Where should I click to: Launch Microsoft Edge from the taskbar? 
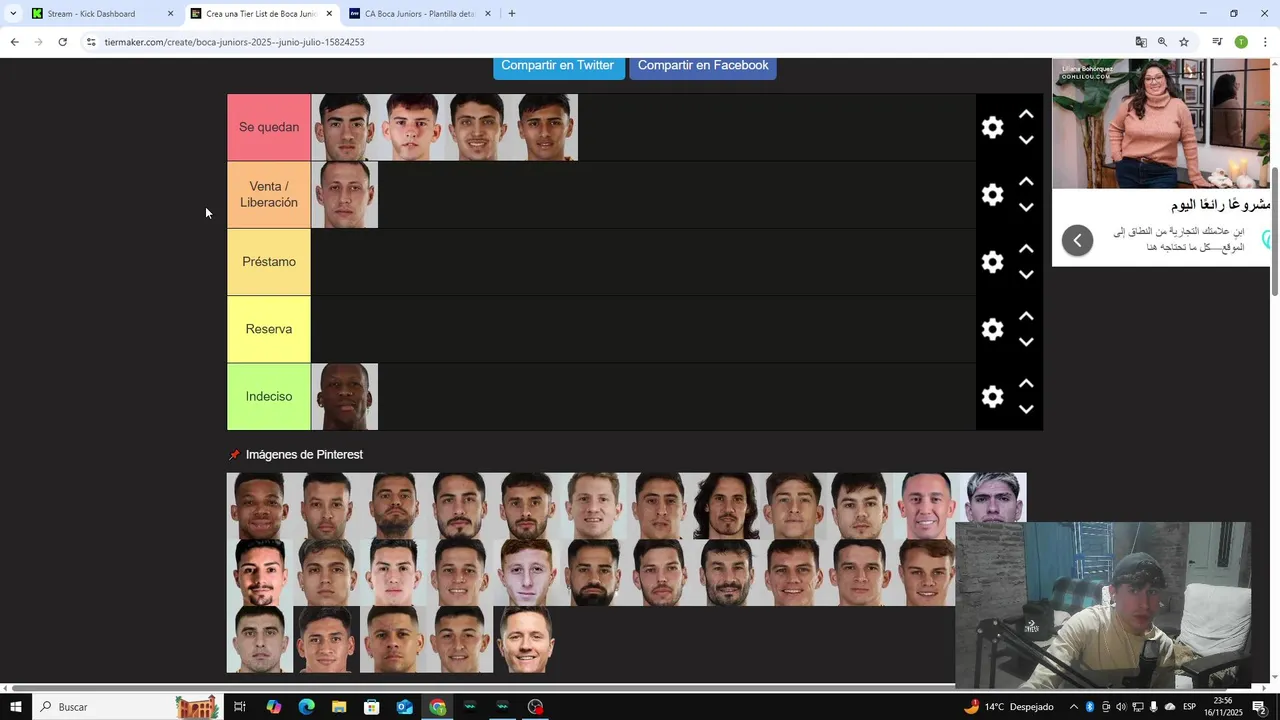(x=306, y=707)
